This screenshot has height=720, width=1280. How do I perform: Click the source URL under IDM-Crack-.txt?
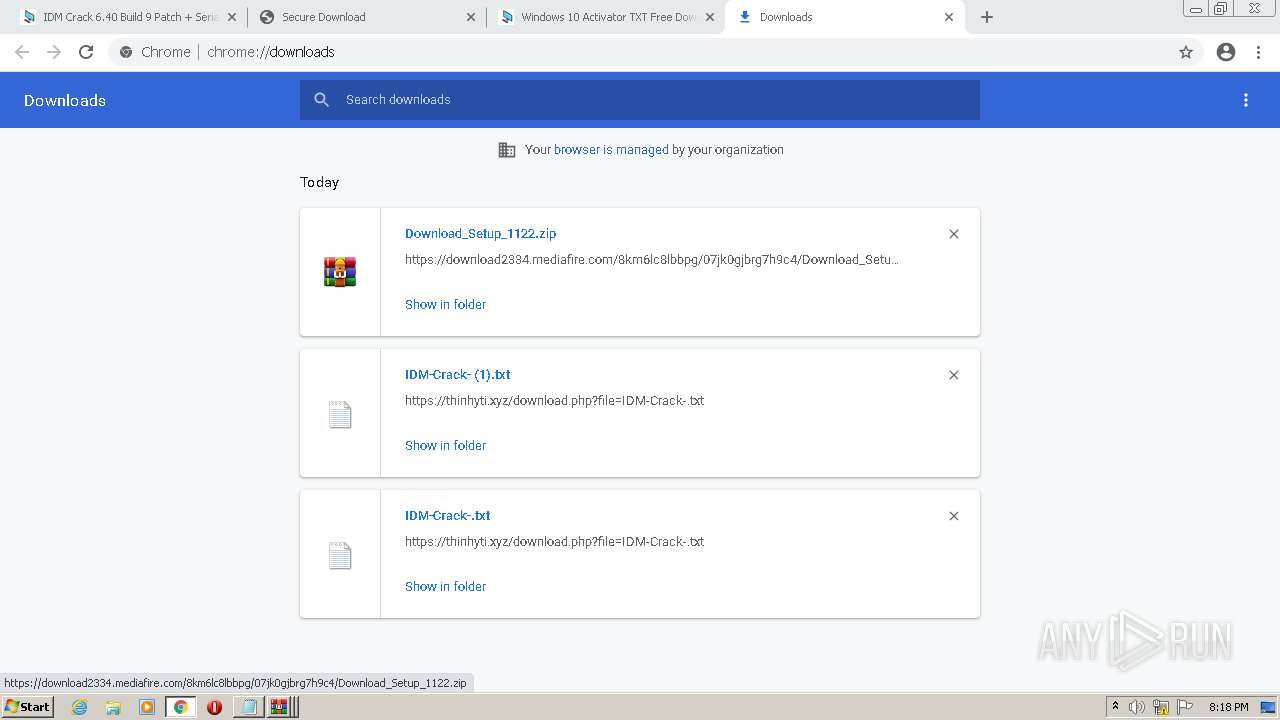point(554,542)
